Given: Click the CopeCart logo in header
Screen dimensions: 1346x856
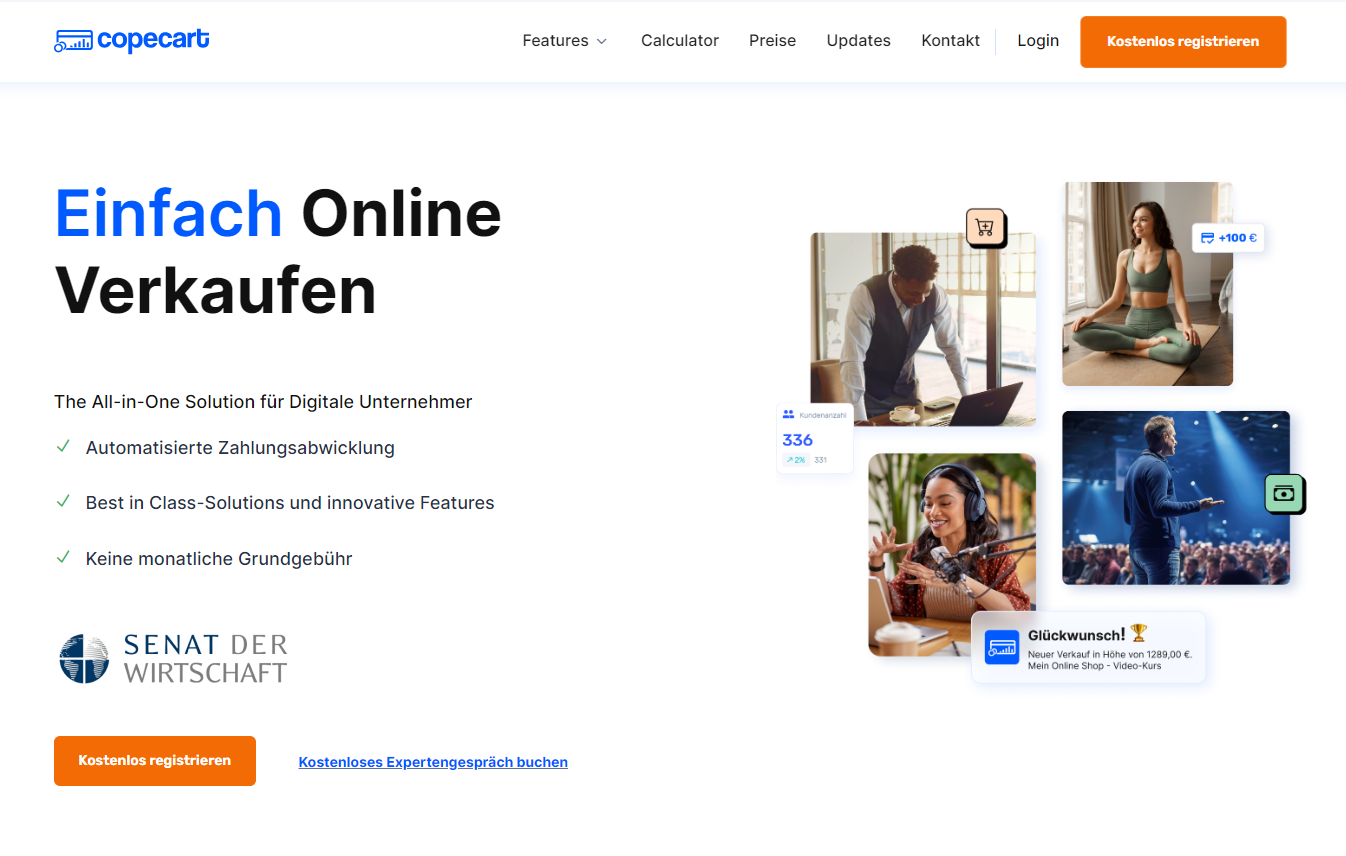Looking at the screenshot, I should (x=132, y=41).
